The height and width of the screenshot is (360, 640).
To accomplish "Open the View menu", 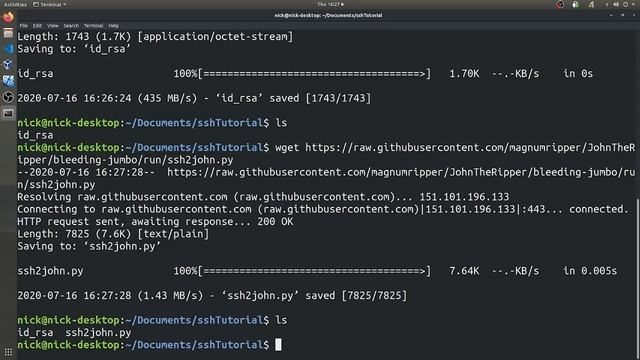I will [x=53, y=26].
